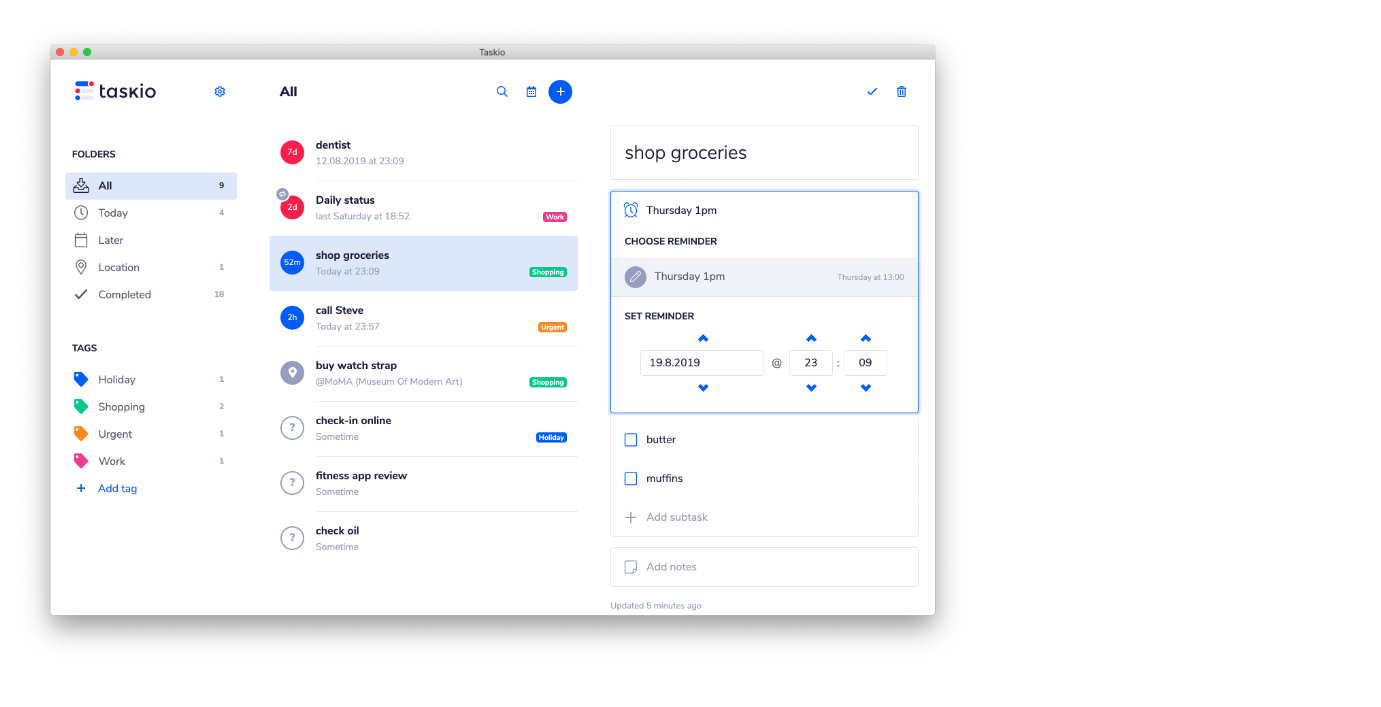Open the Later folder
Screen dimensions: 1381x707
[151, 240]
